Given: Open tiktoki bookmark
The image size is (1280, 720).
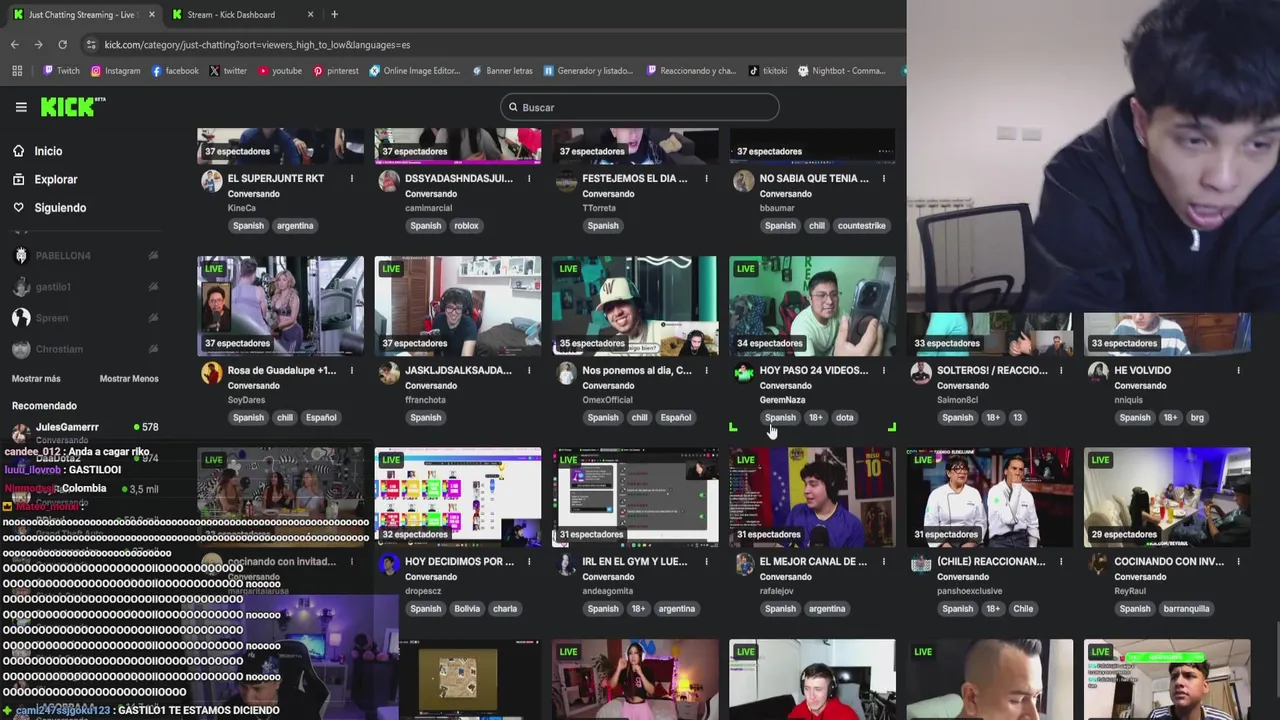Looking at the screenshot, I should 767,71.
